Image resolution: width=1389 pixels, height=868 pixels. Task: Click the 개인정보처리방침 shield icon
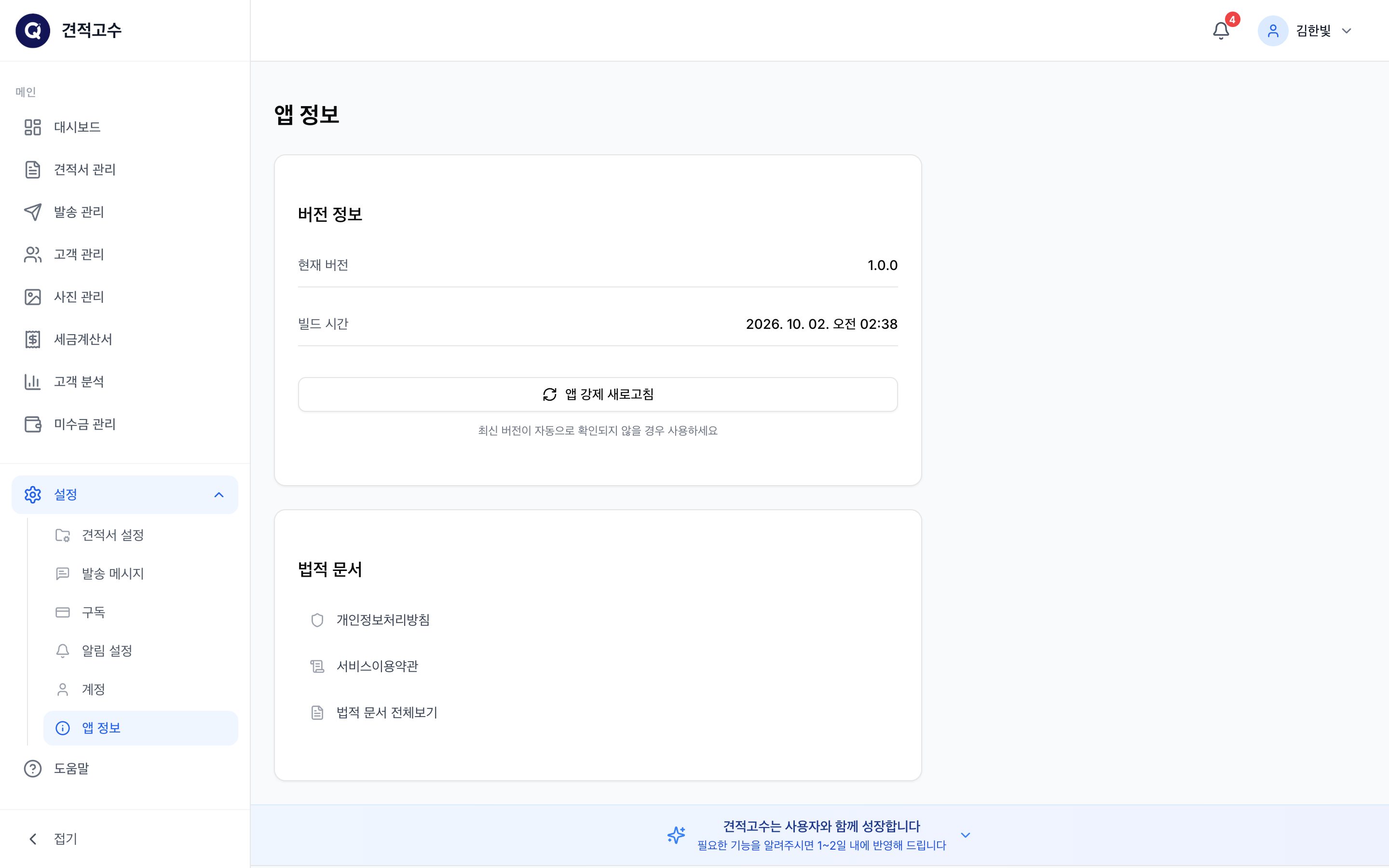click(x=317, y=620)
